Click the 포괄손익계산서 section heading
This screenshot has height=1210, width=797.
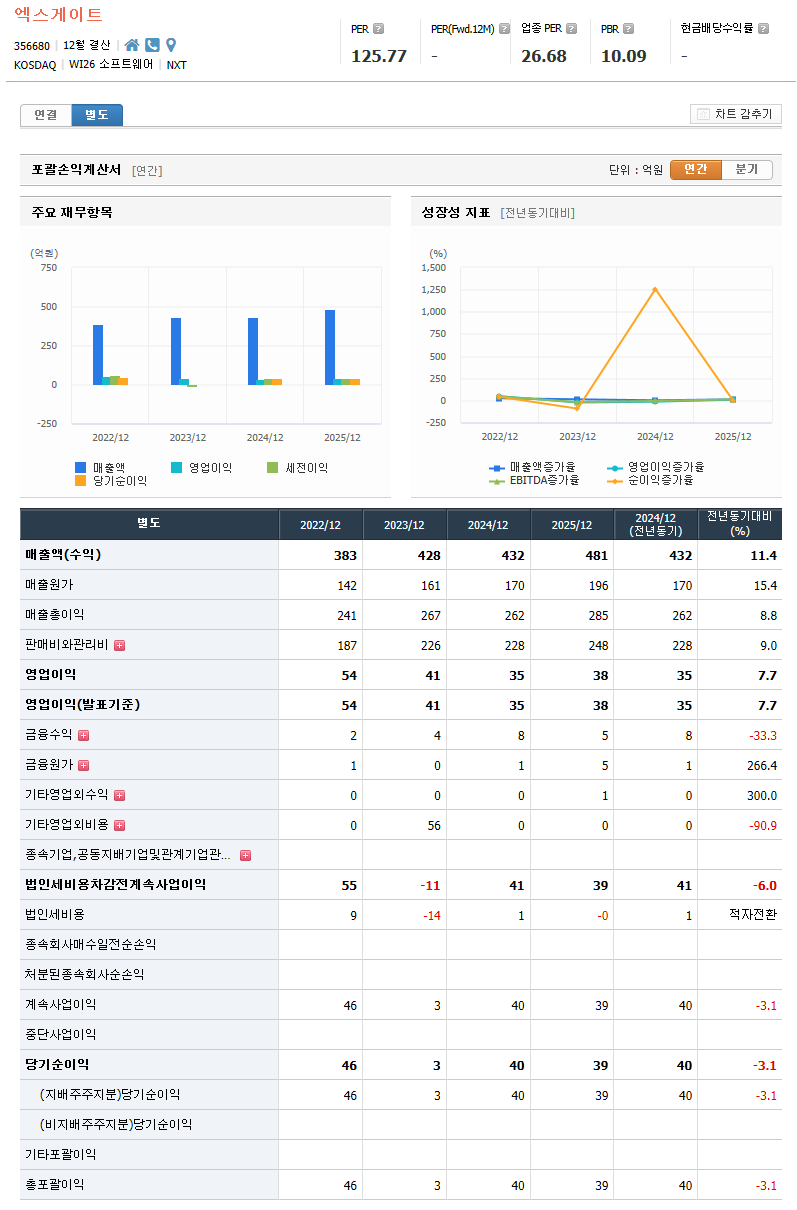76,170
